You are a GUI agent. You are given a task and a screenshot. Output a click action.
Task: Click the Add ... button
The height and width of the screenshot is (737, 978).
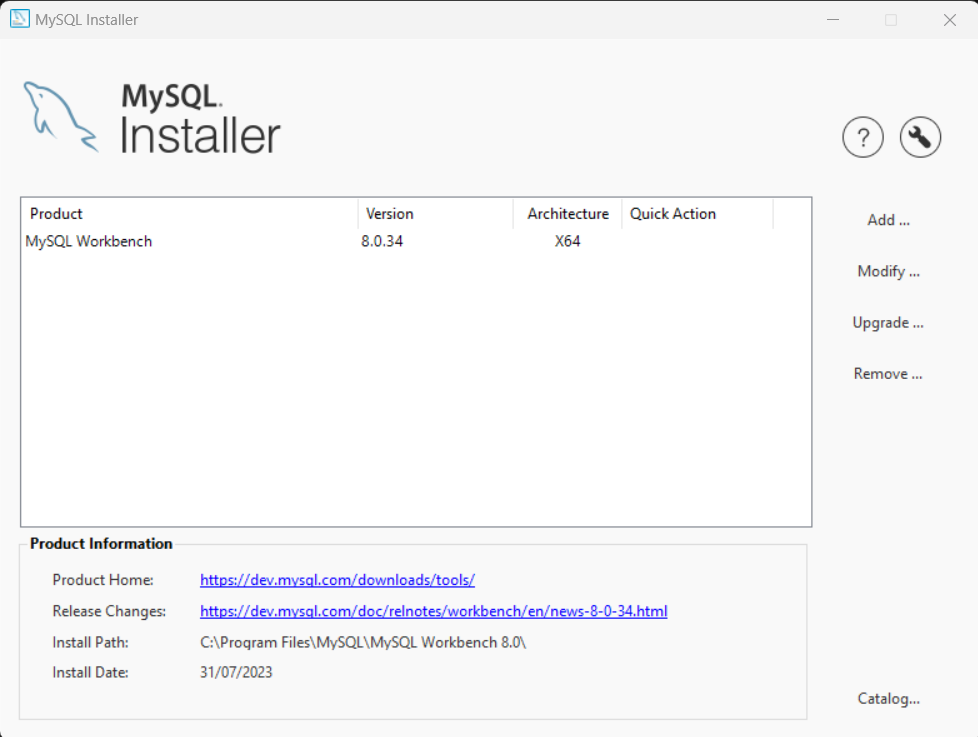coord(888,220)
